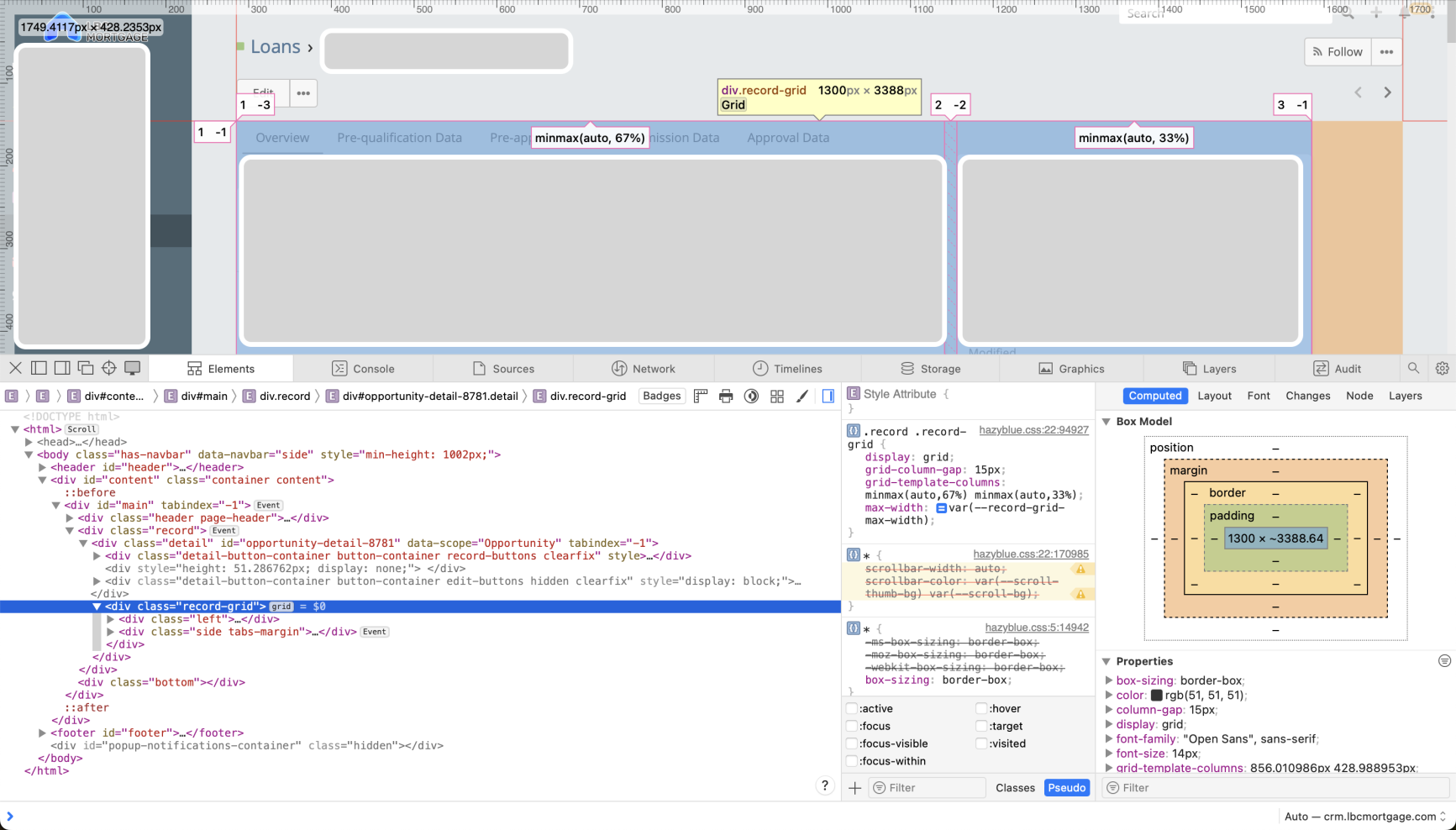
Task: Open the inspector search magnifier
Action: (x=1413, y=368)
